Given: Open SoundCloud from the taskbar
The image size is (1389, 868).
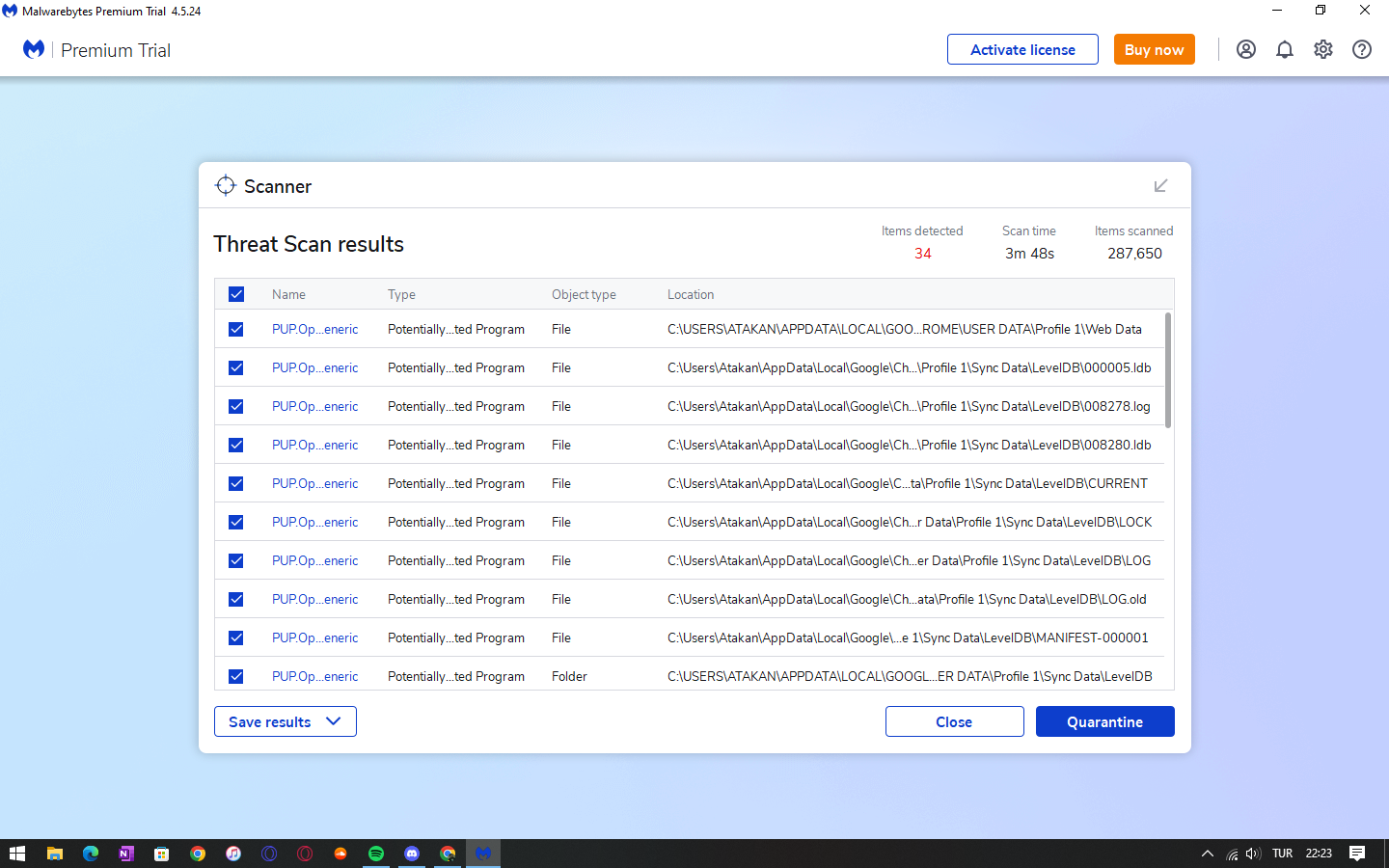Looking at the screenshot, I should point(340,854).
